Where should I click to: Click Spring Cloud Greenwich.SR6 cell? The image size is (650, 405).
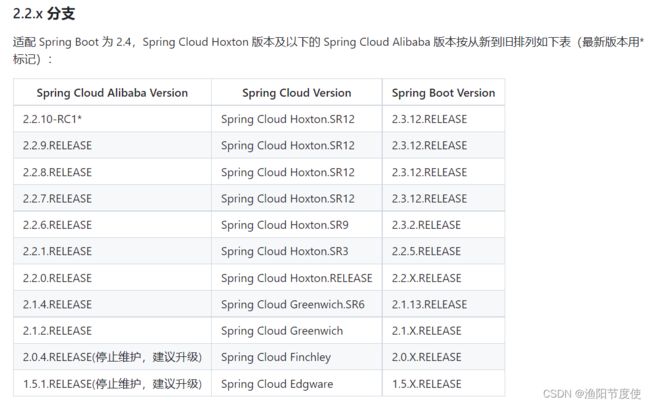[x=297, y=304]
